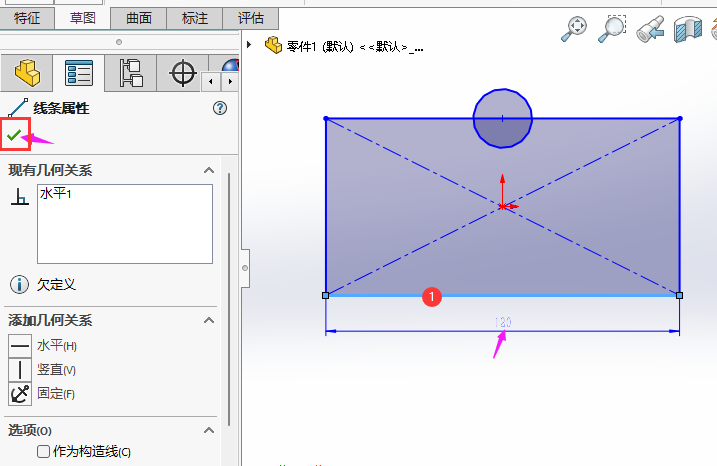Click Section View icon
The height and width of the screenshot is (466, 717).
(x=688, y=29)
